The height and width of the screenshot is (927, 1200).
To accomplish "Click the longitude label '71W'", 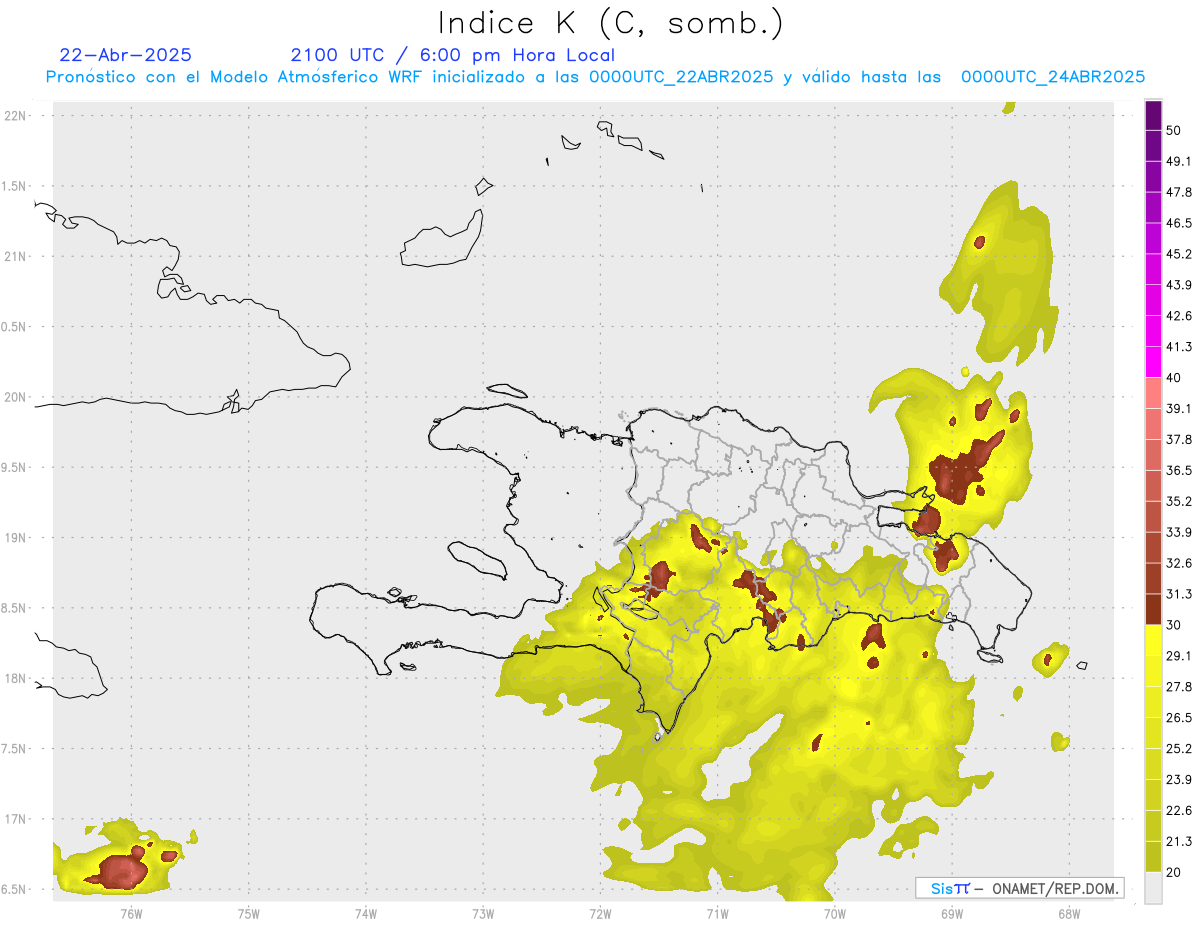I will (717, 913).
